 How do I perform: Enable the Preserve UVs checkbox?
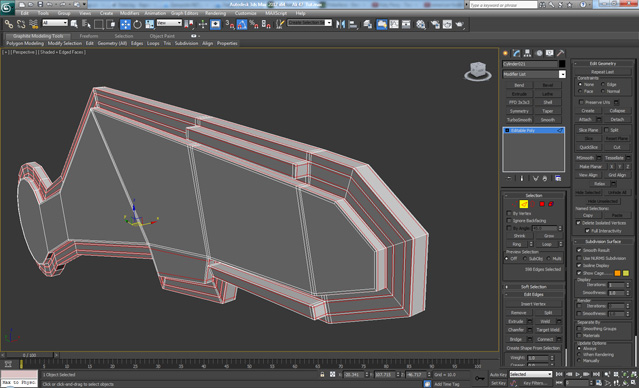(x=582, y=102)
